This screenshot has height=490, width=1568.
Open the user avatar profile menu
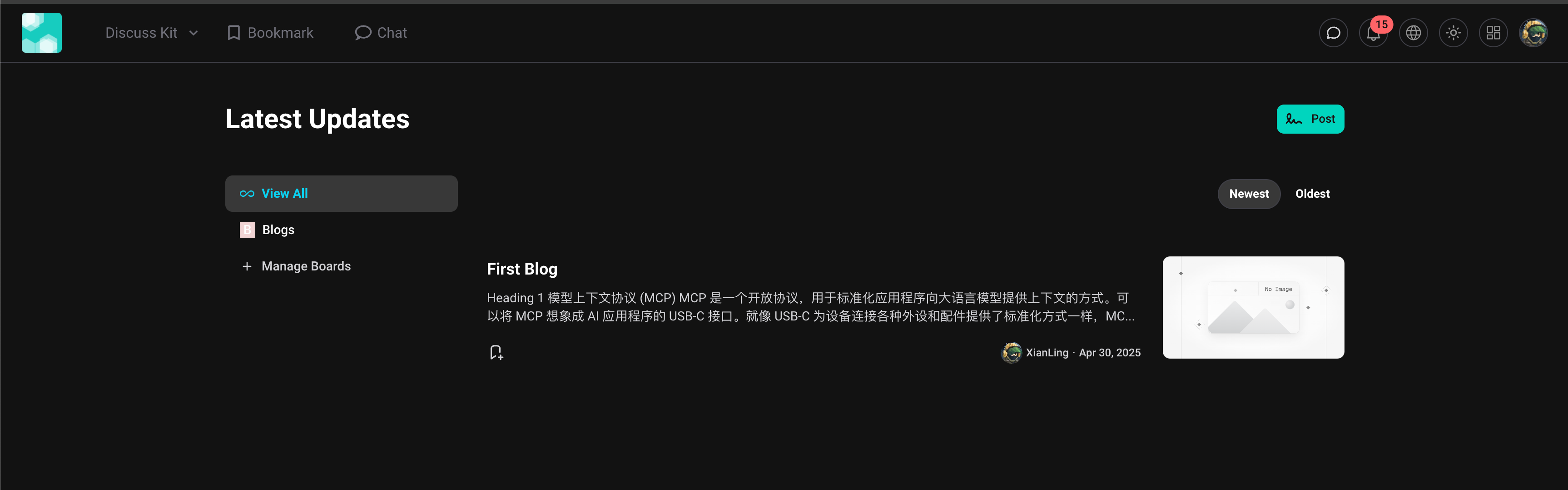tap(1533, 33)
